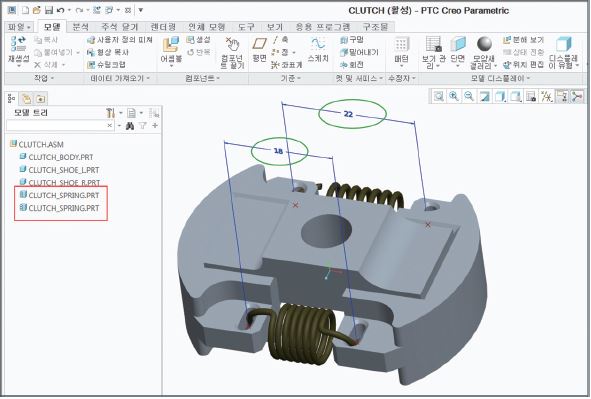Expand the 작업 group dropdown
The width and height of the screenshot is (591, 399).
pos(44,78)
